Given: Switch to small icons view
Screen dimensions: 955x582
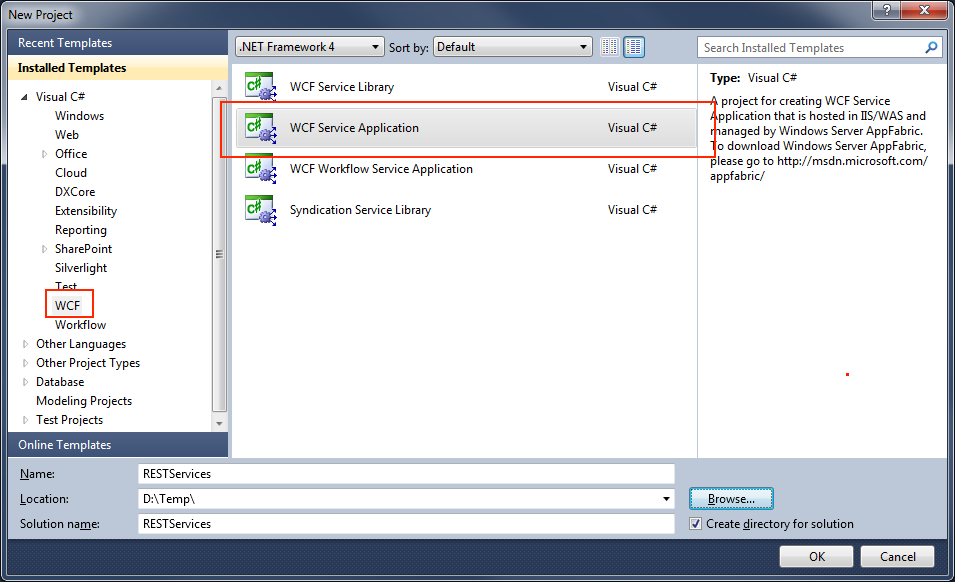Looking at the screenshot, I should click(610, 47).
